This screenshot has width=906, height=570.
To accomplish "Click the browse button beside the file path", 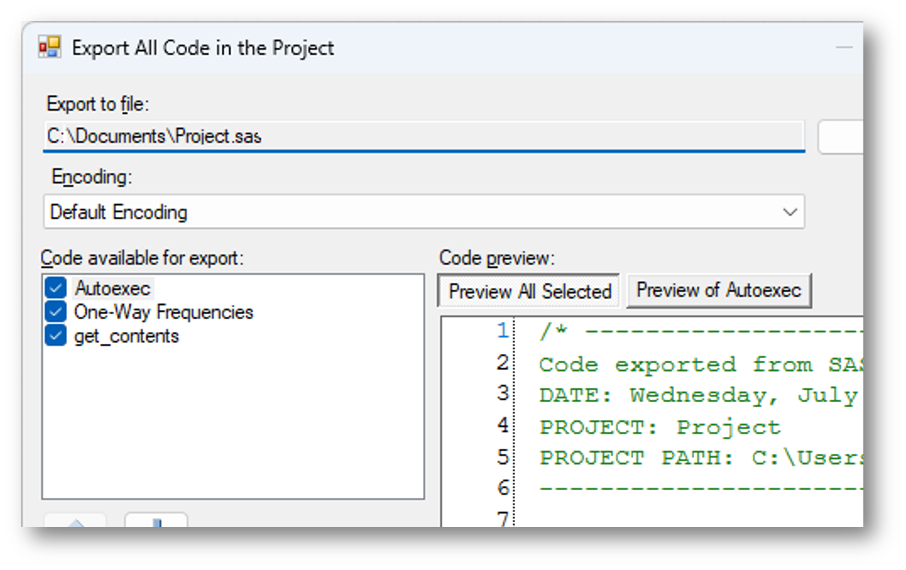I will pos(840,137).
